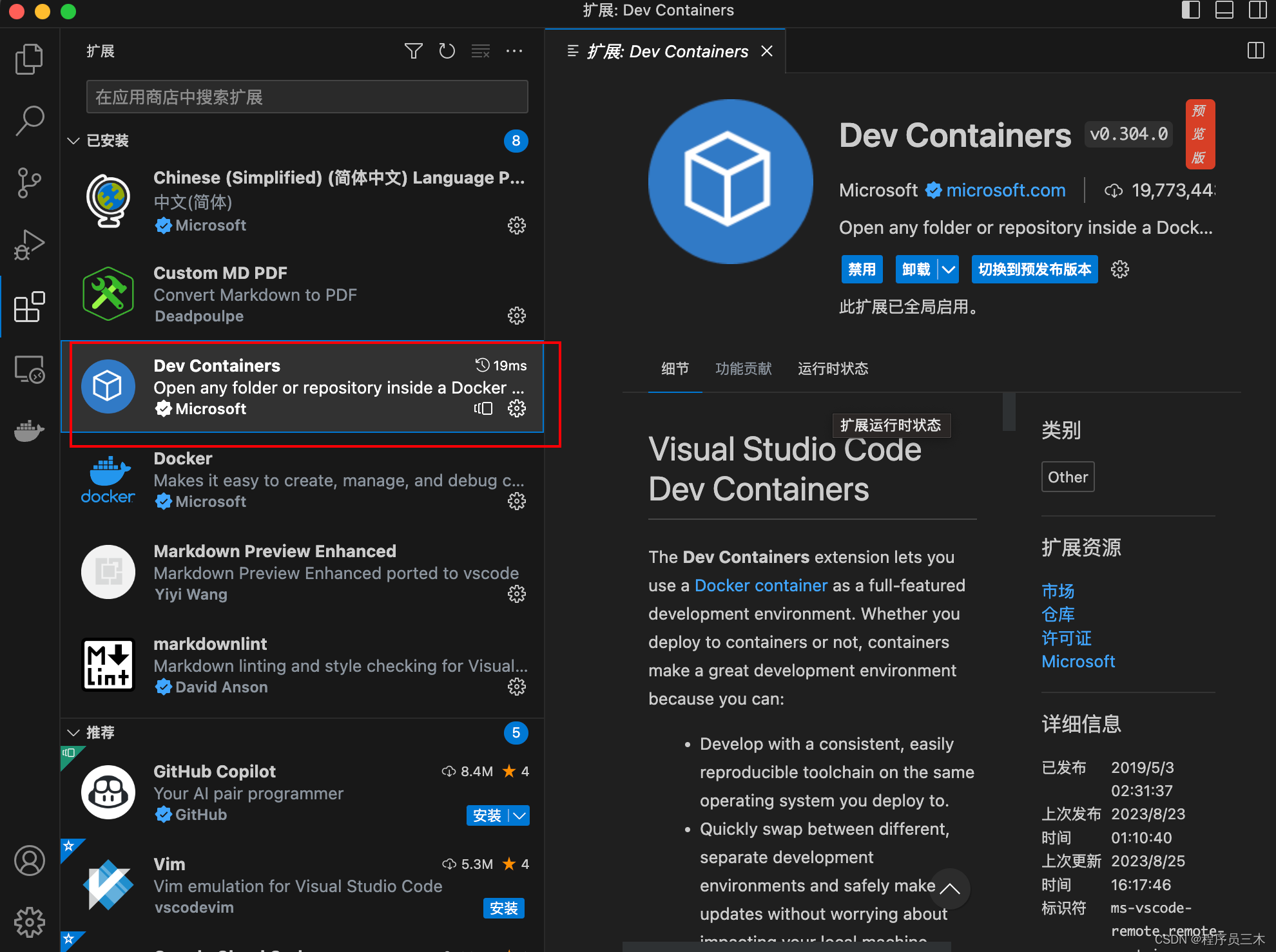Open gear menu for Chinese Language Pack
Image resolution: width=1276 pixels, height=952 pixels.
[x=517, y=225]
